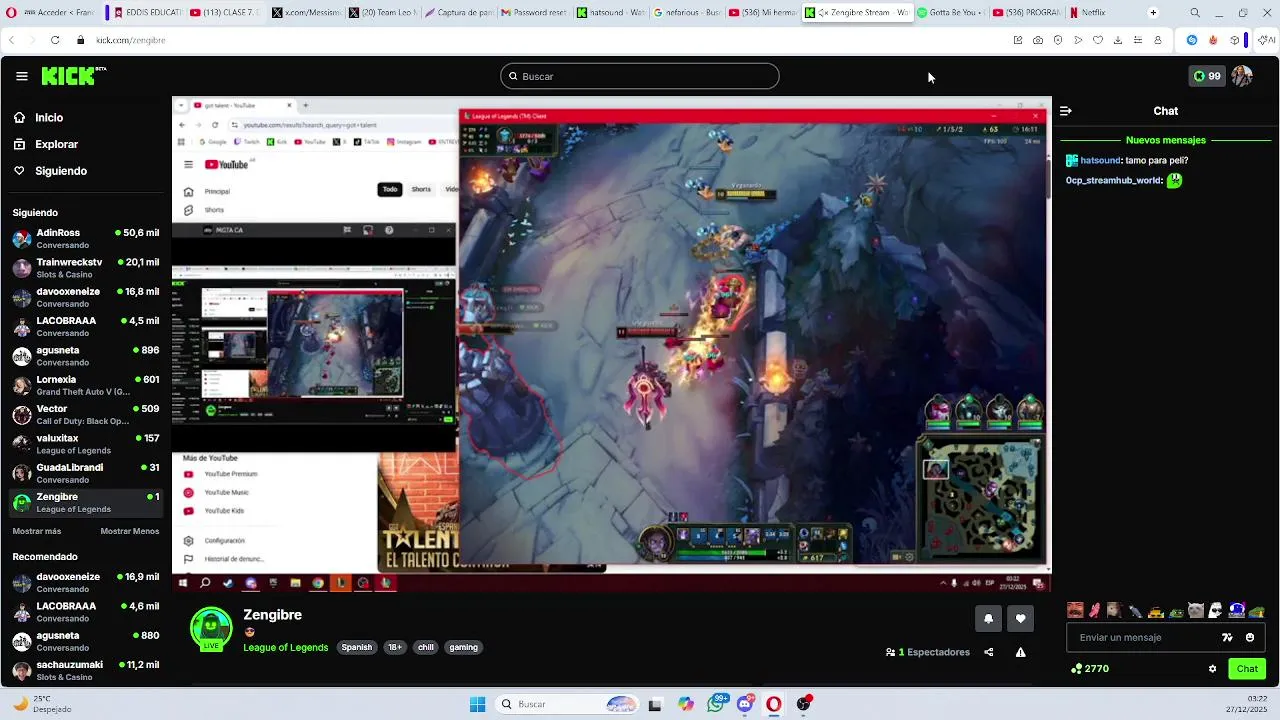
Task: Click the share stream icon
Action: tap(988, 652)
